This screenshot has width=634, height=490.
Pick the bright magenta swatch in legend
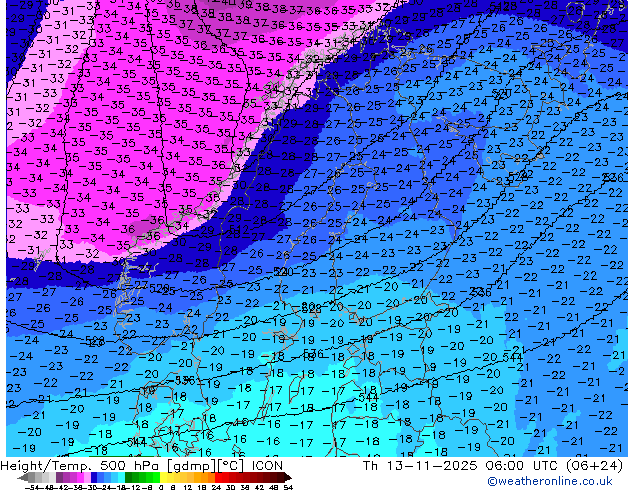(x=80, y=477)
